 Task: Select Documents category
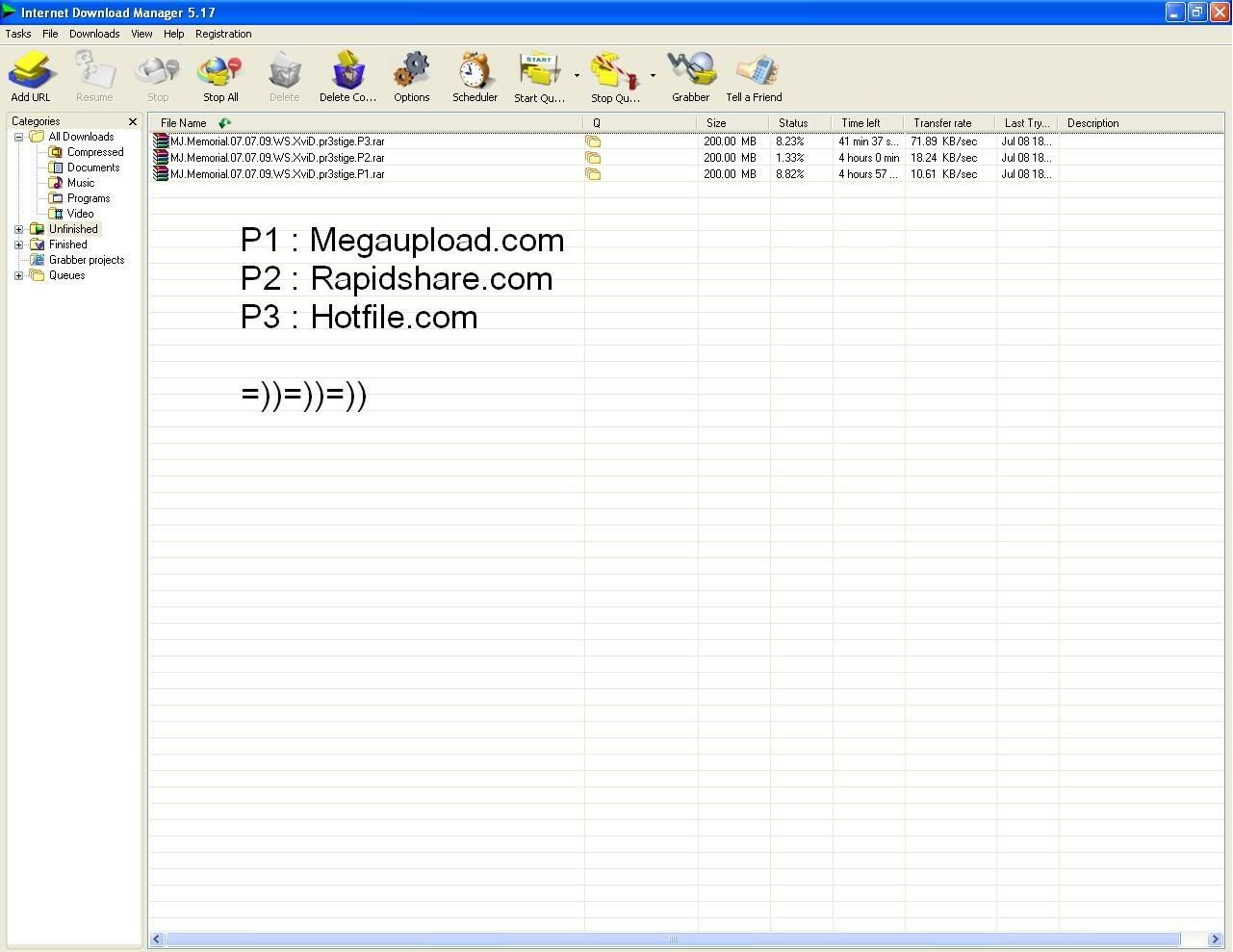(93, 167)
